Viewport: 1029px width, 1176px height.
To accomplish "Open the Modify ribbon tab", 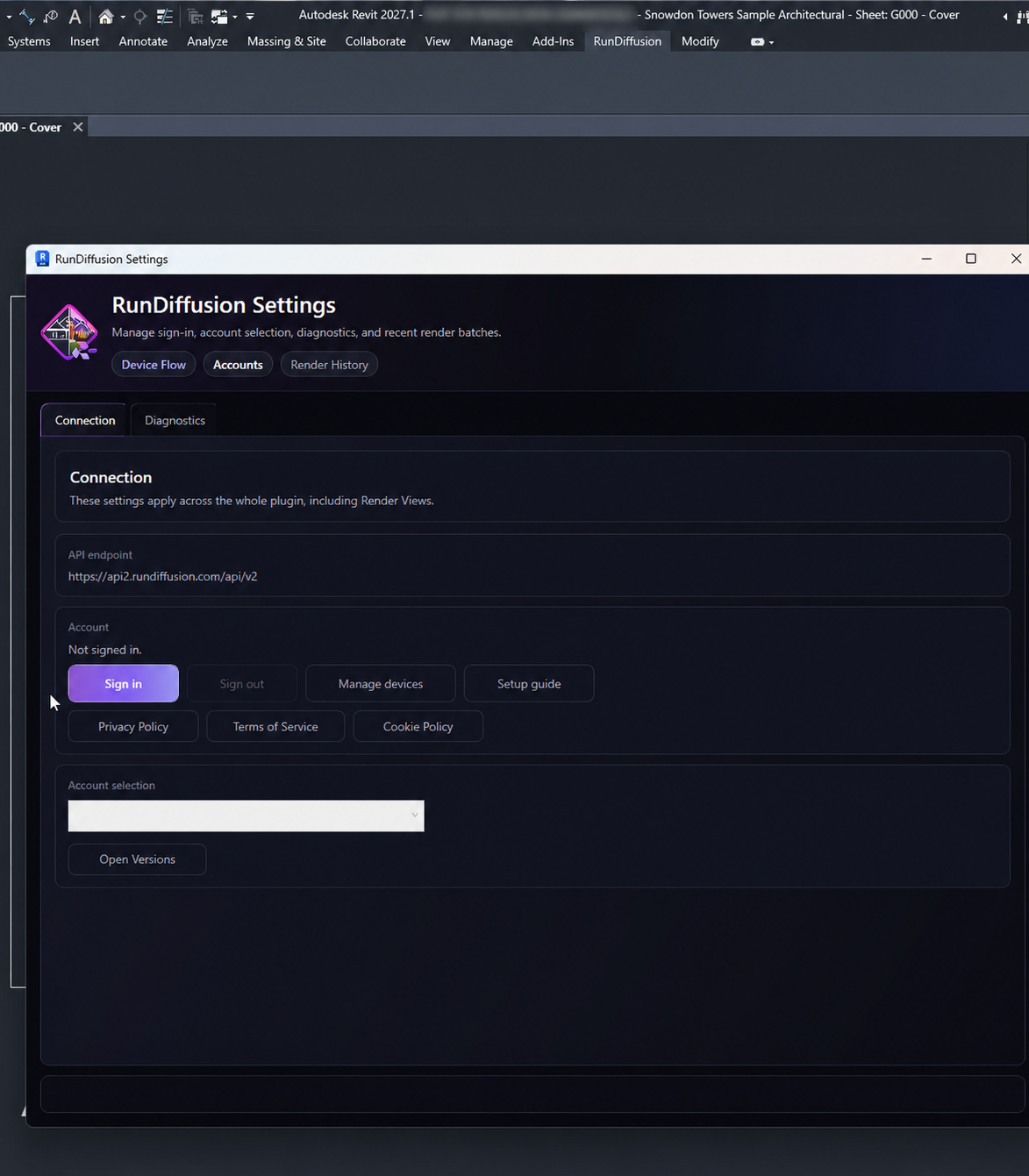I will pyautogui.click(x=700, y=41).
